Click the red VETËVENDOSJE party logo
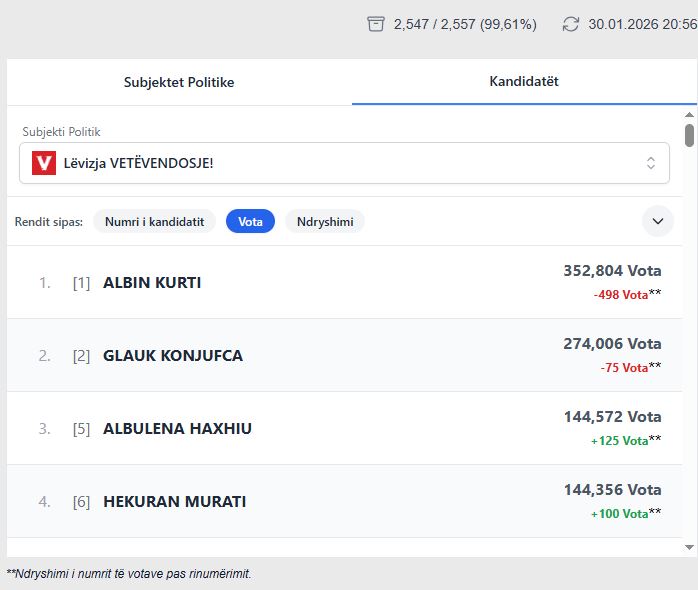The image size is (698, 590). point(44,163)
